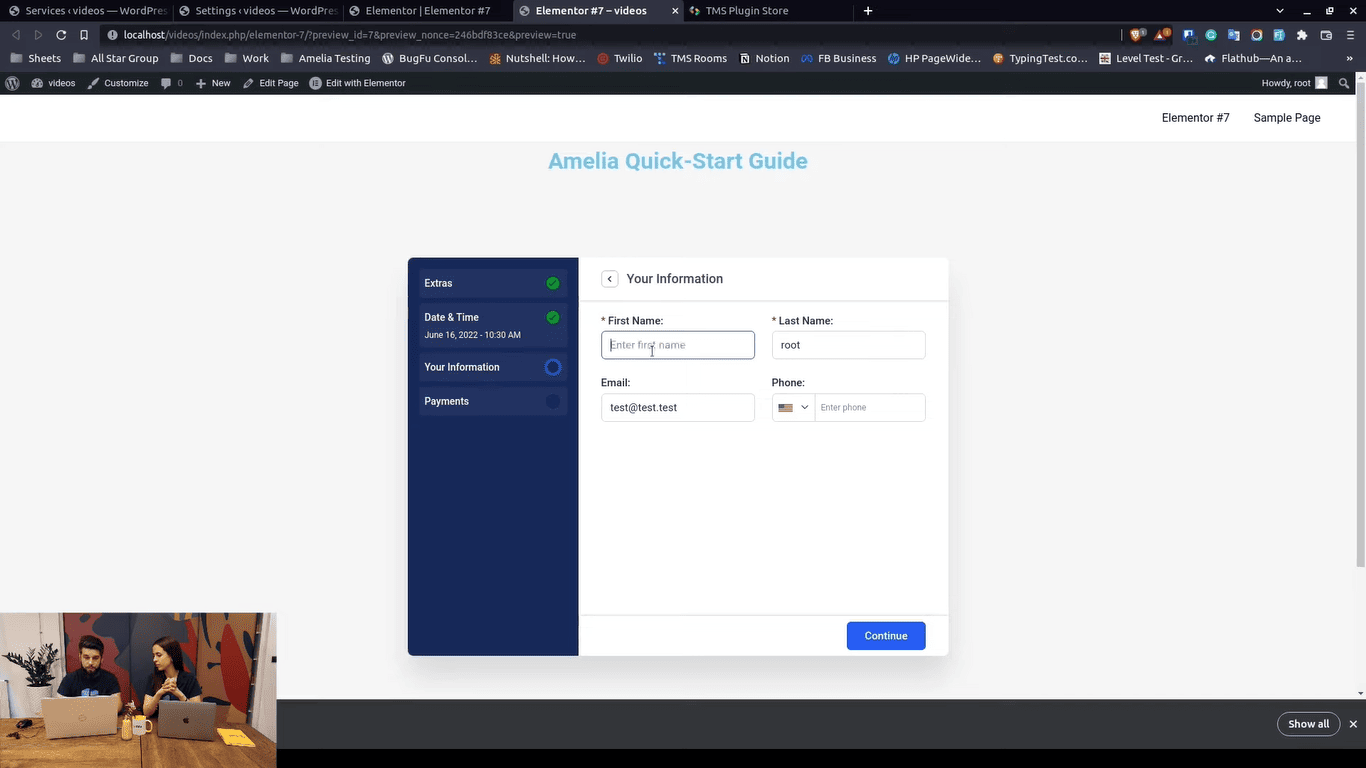The height and width of the screenshot is (768, 1366).
Task: Open the Sample Page nav link
Action: 1287,118
